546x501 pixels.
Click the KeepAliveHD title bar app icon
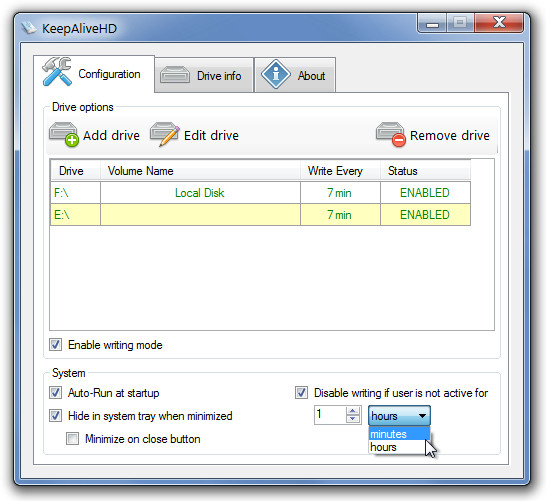pos(29,28)
